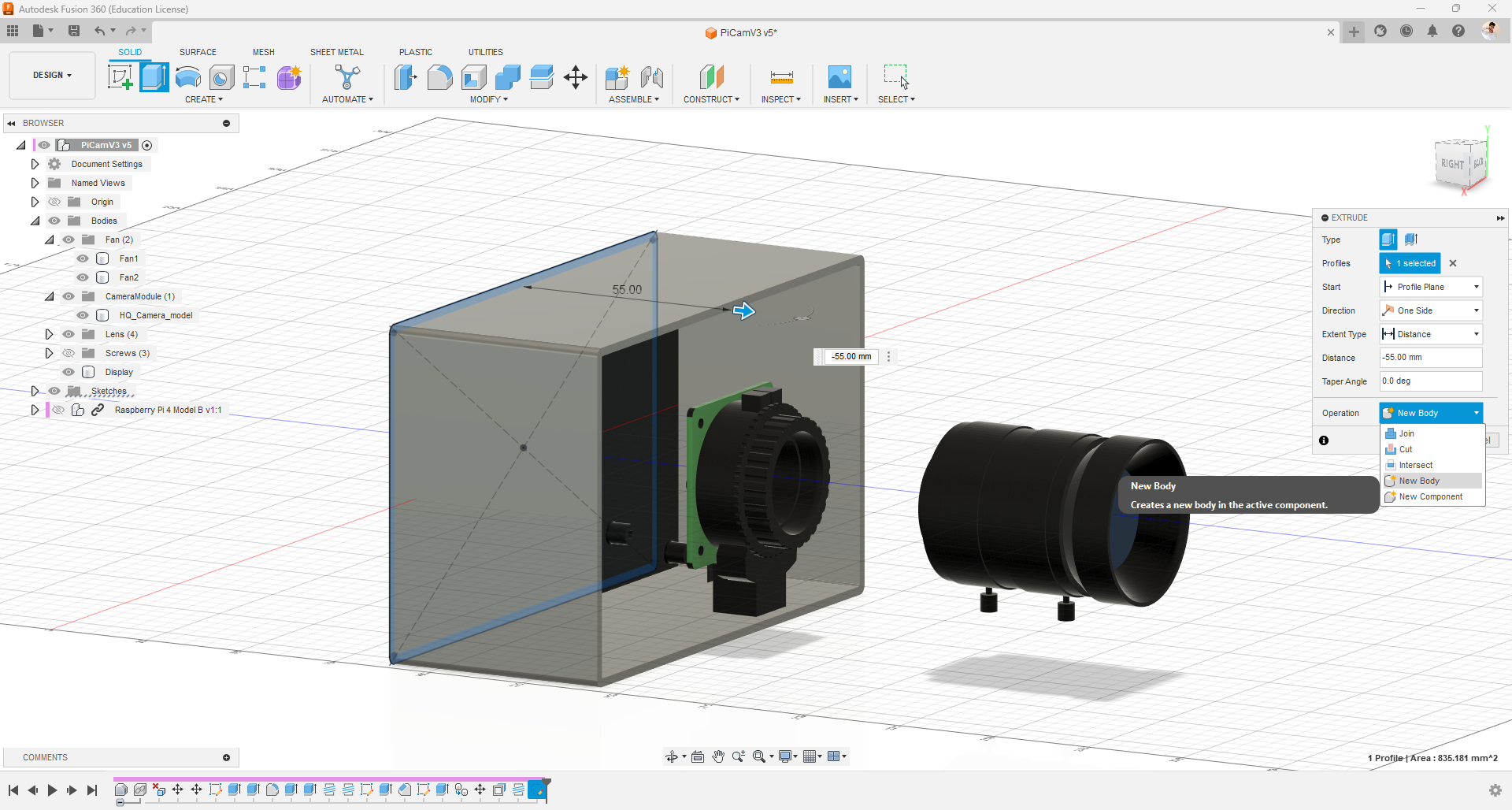This screenshot has width=1512, height=810.
Task: Show the Screws folder
Action: [x=69, y=353]
